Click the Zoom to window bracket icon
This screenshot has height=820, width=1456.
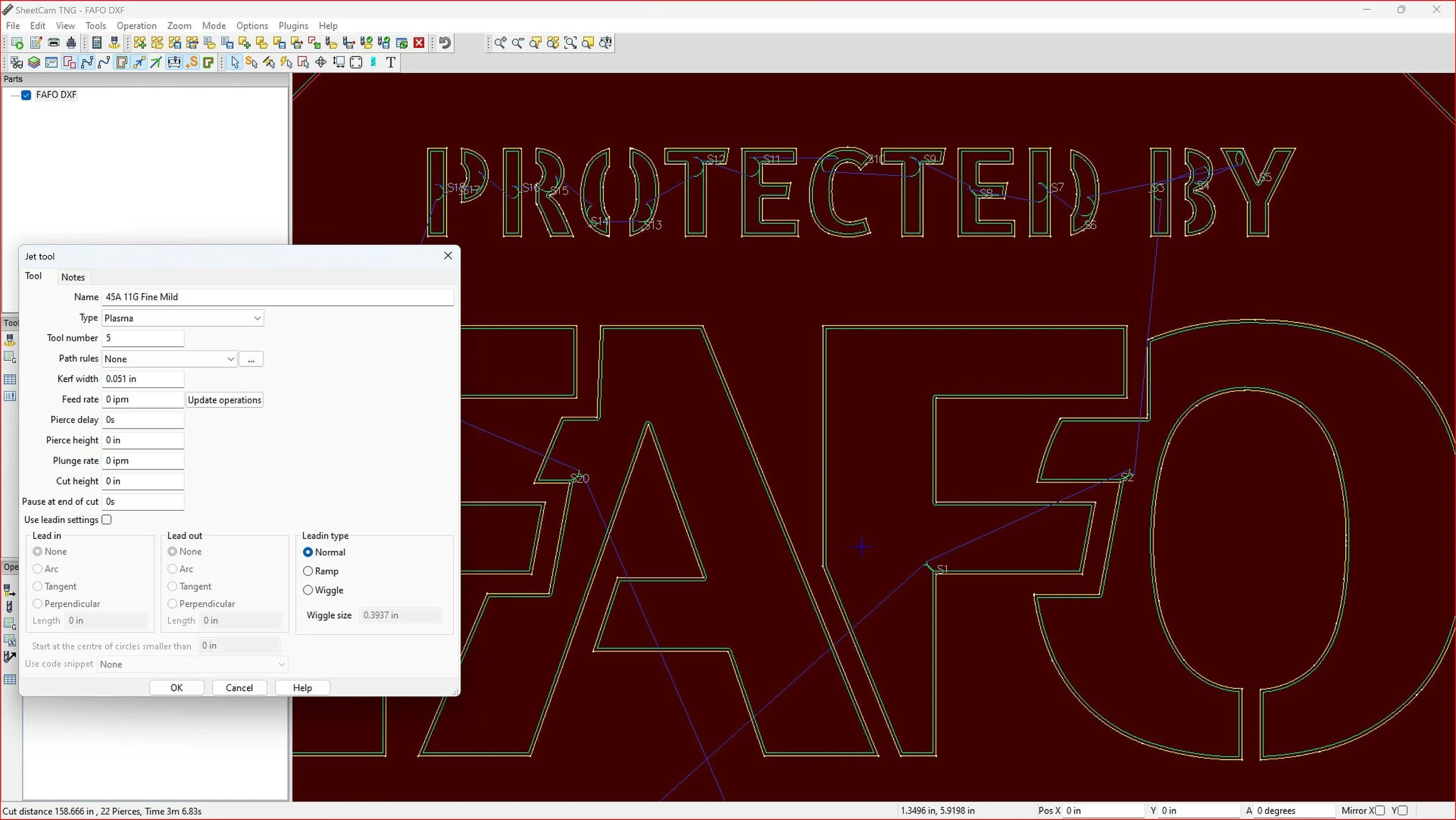(x=570, y=43)
